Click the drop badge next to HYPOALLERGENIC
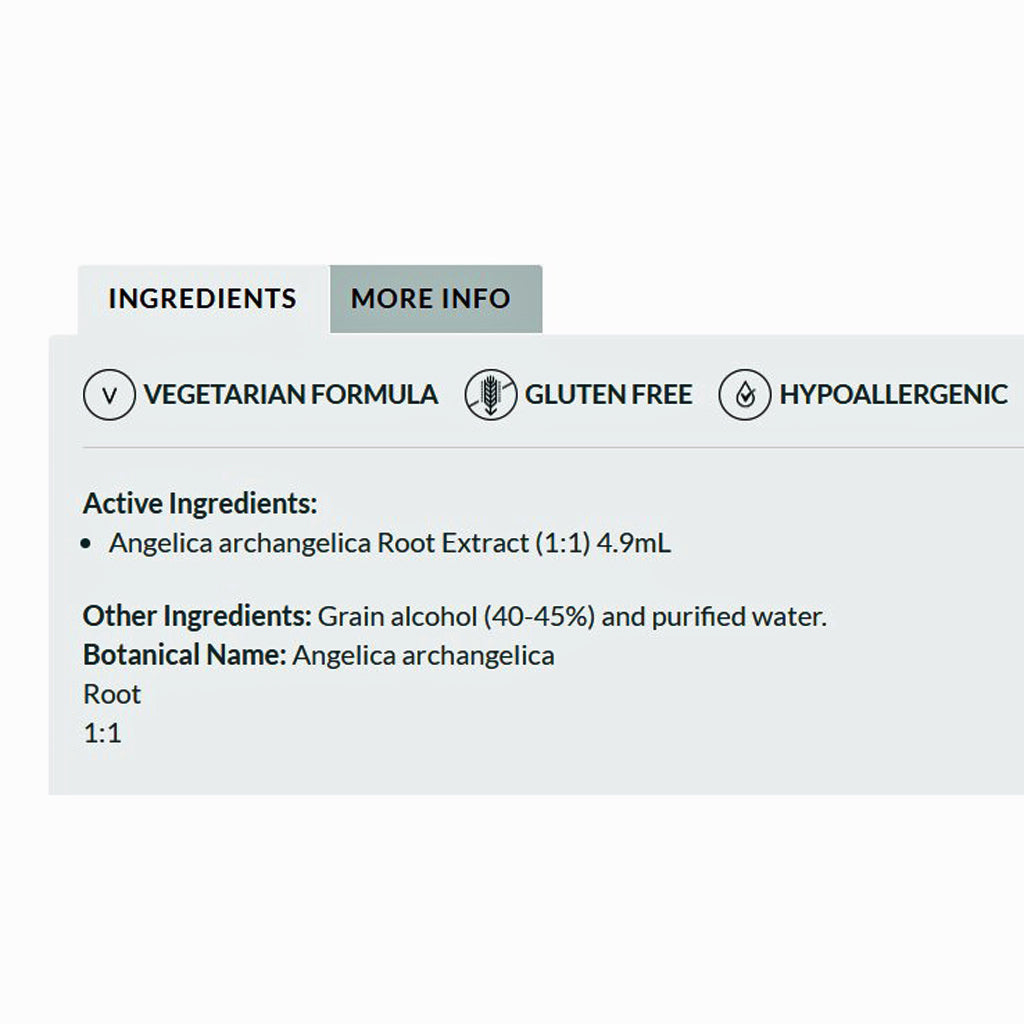1024x1024 pixels. [x=744, y=394]
